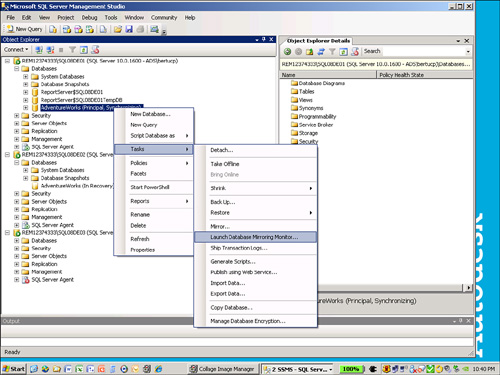Image resolution: width=500 pixels, height=375 pixels.
Task: Choose New Query in context menu
Action: (x=154, y=125)
